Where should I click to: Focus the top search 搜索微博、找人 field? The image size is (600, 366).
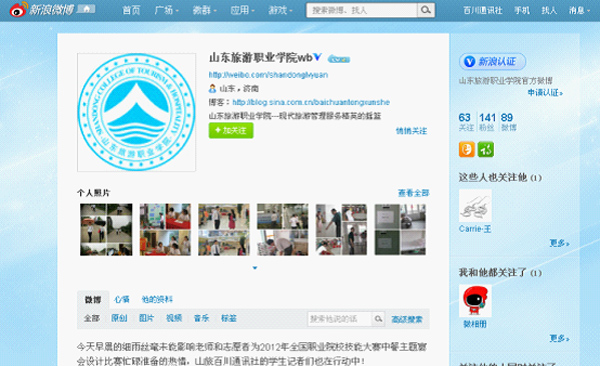pyautogui.click(x=362, y=10)
